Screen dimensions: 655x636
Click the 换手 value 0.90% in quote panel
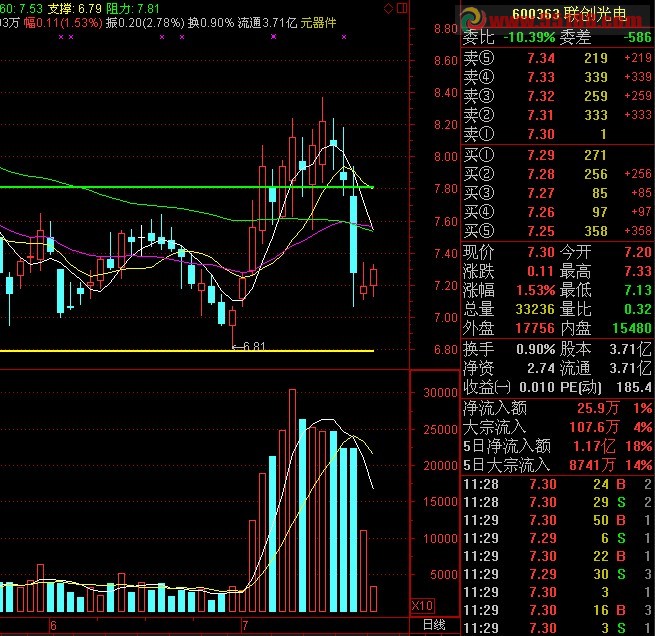pos(536,349)
